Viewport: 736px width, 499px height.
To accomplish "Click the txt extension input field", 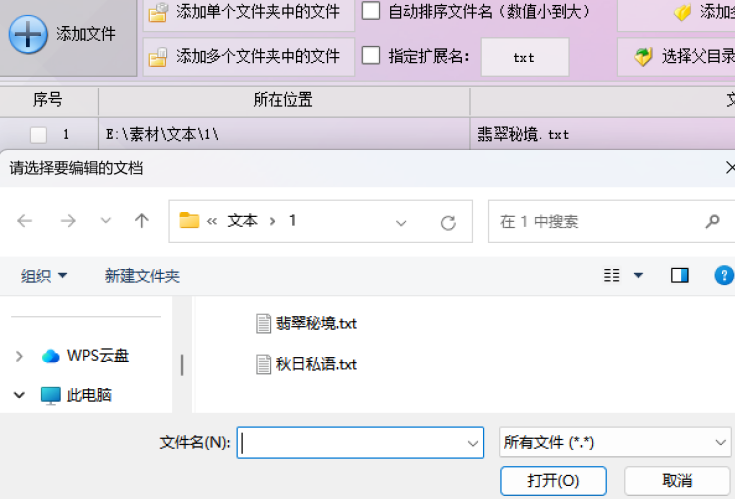I will [x=525, y=57].
